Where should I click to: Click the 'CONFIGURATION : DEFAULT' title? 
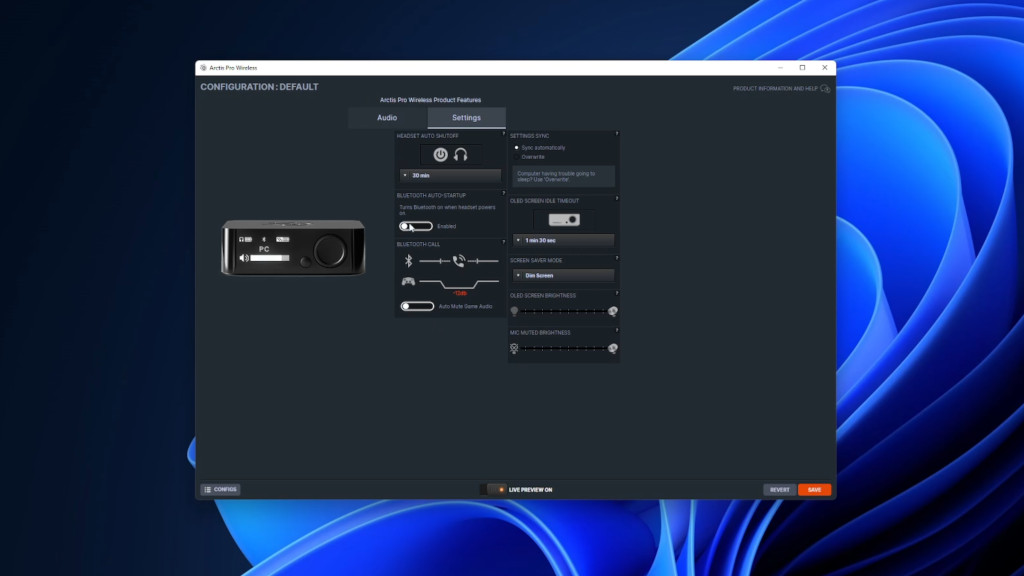(x=259, y=87)
